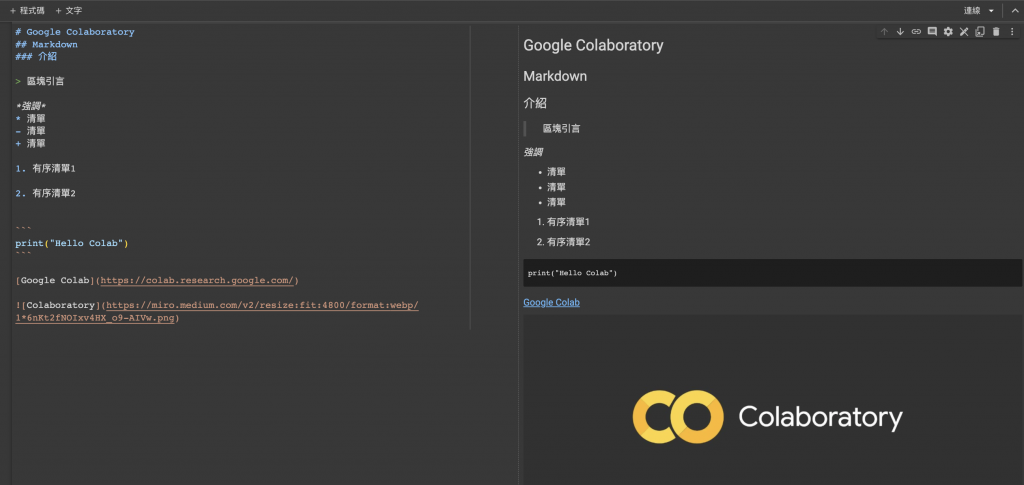This screenshot has width=1024, height=485.
Task: Click the '1. 有序清單1' editor line
Action: coord(46,168)
